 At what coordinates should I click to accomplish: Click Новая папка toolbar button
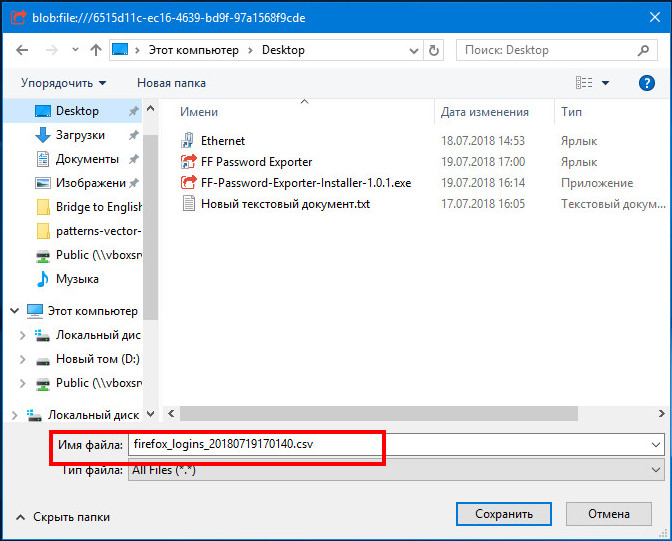[171, 83]
